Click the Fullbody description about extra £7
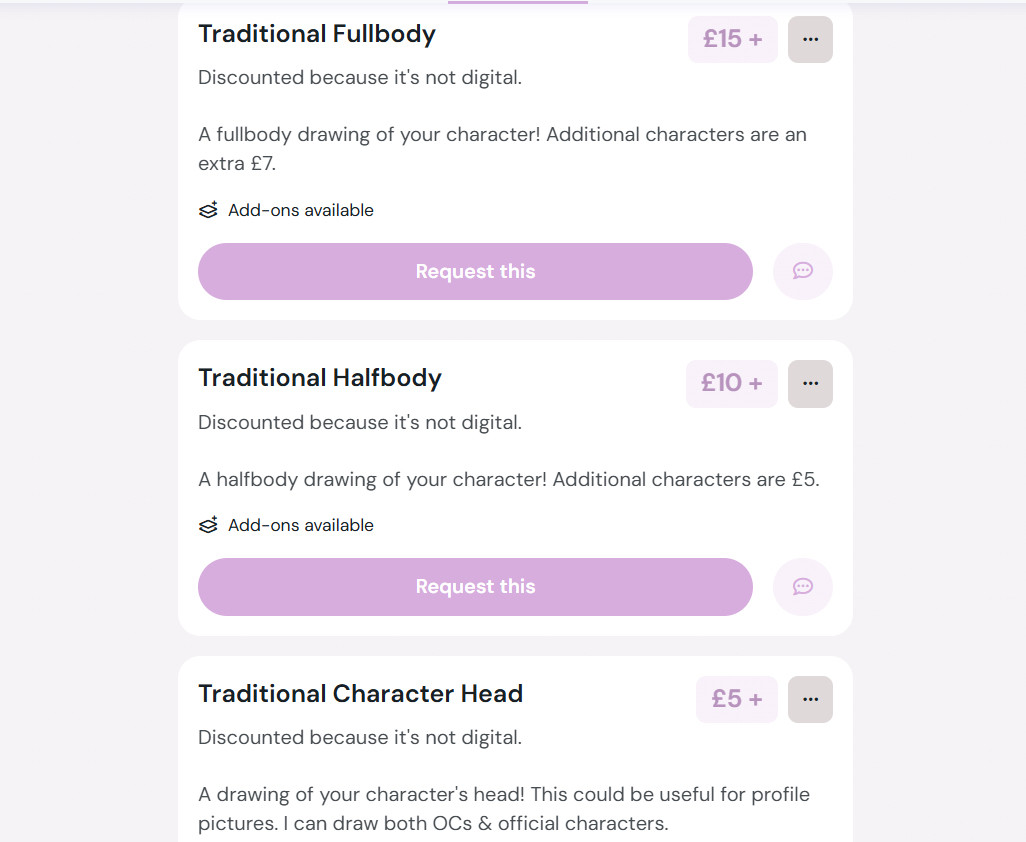The width and height of the screenshot is (1026, 842). click(502, 149)
